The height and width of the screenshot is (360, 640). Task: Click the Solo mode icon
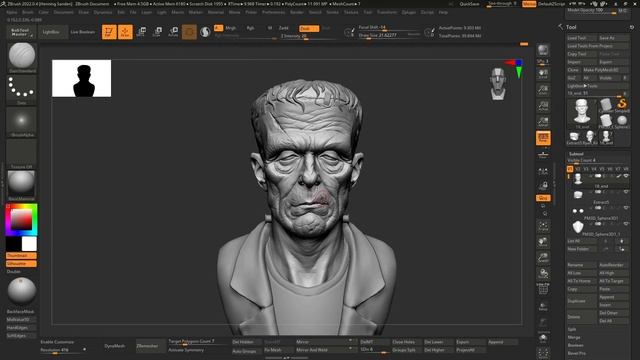tap(543, 338)
